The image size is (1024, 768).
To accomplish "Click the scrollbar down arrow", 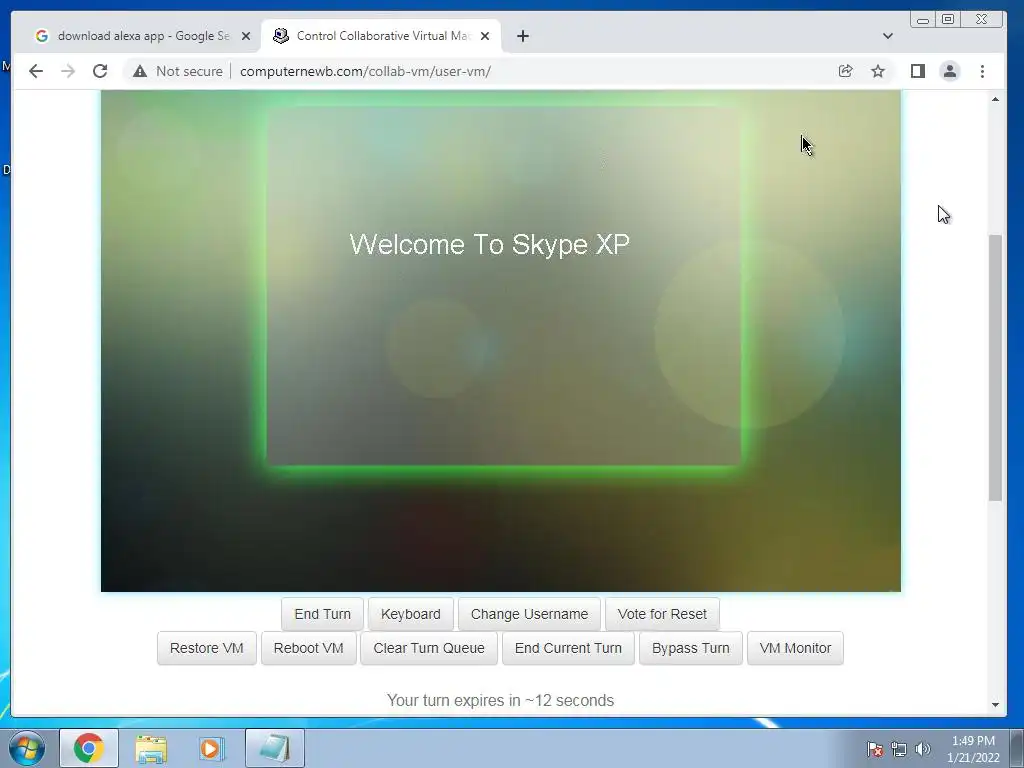I will [995, 704].
